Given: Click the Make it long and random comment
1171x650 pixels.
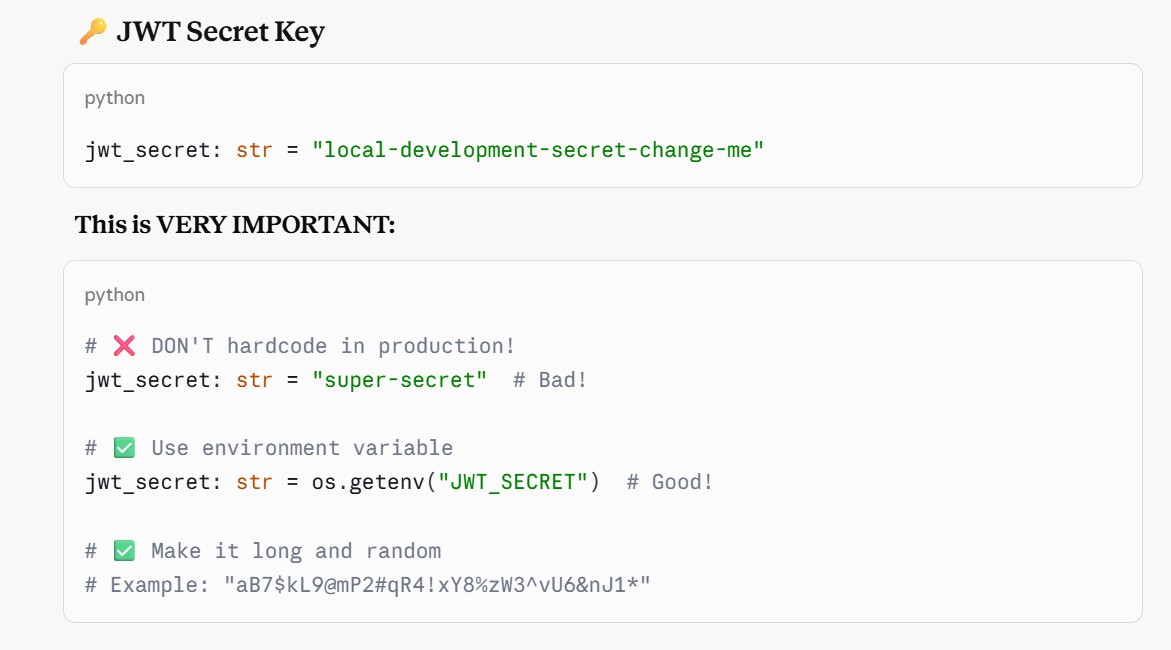Looking at the screenshot, I should (296, 551).
